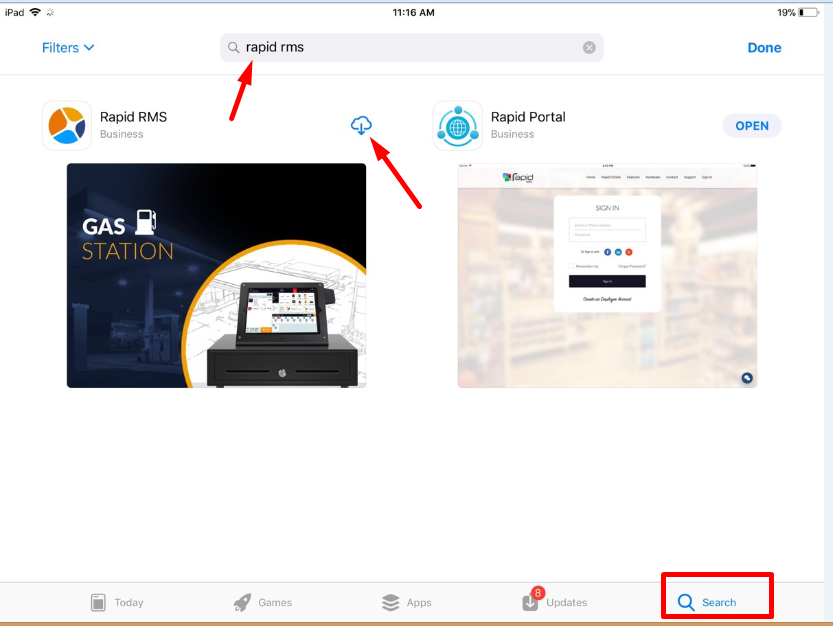This screenshot has height=626, width=833.
Task: Tap the Rapid Portal globe app icon
Action: [458, 126]
